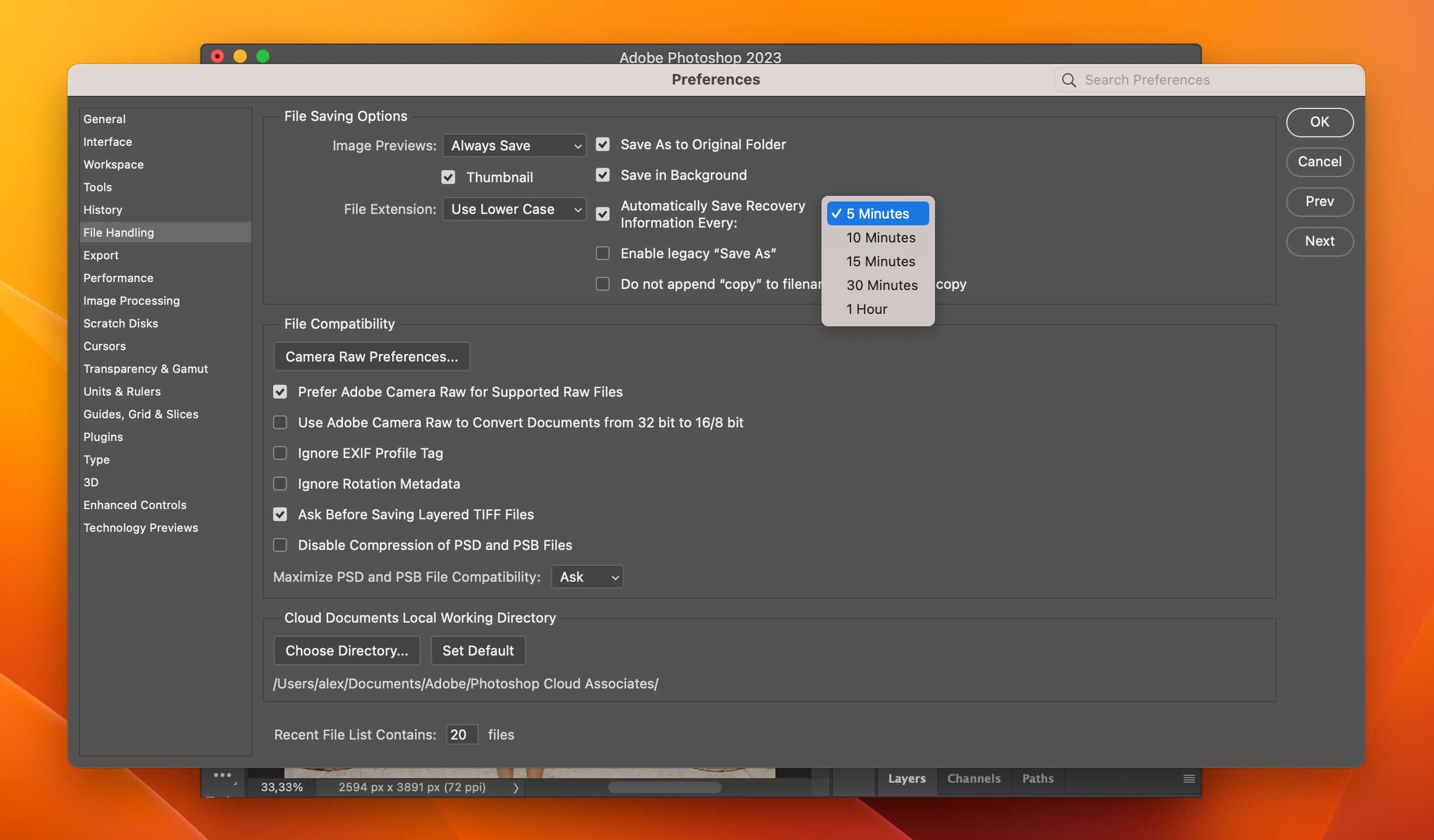Open Plugins preferences category
This screenshot has height=840, width=1434.
point(165,438)
